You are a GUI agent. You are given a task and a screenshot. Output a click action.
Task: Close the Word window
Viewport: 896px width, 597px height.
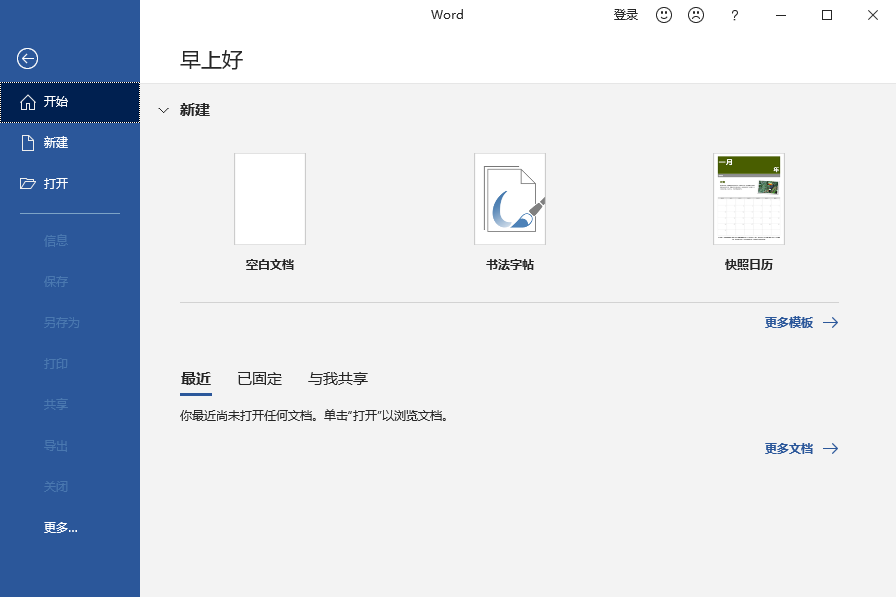coord(873,15)
